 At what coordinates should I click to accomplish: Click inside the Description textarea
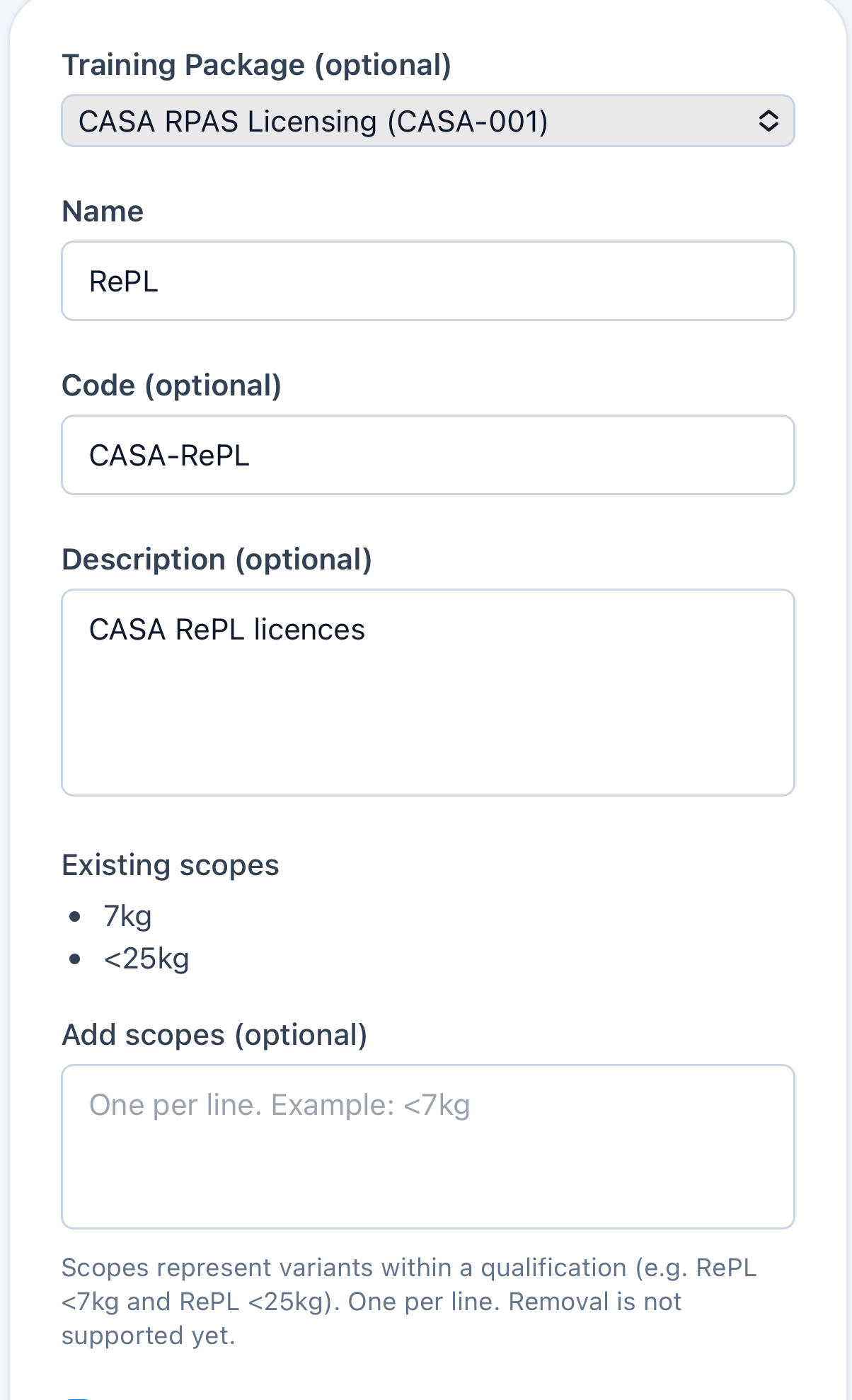(427, 690)
